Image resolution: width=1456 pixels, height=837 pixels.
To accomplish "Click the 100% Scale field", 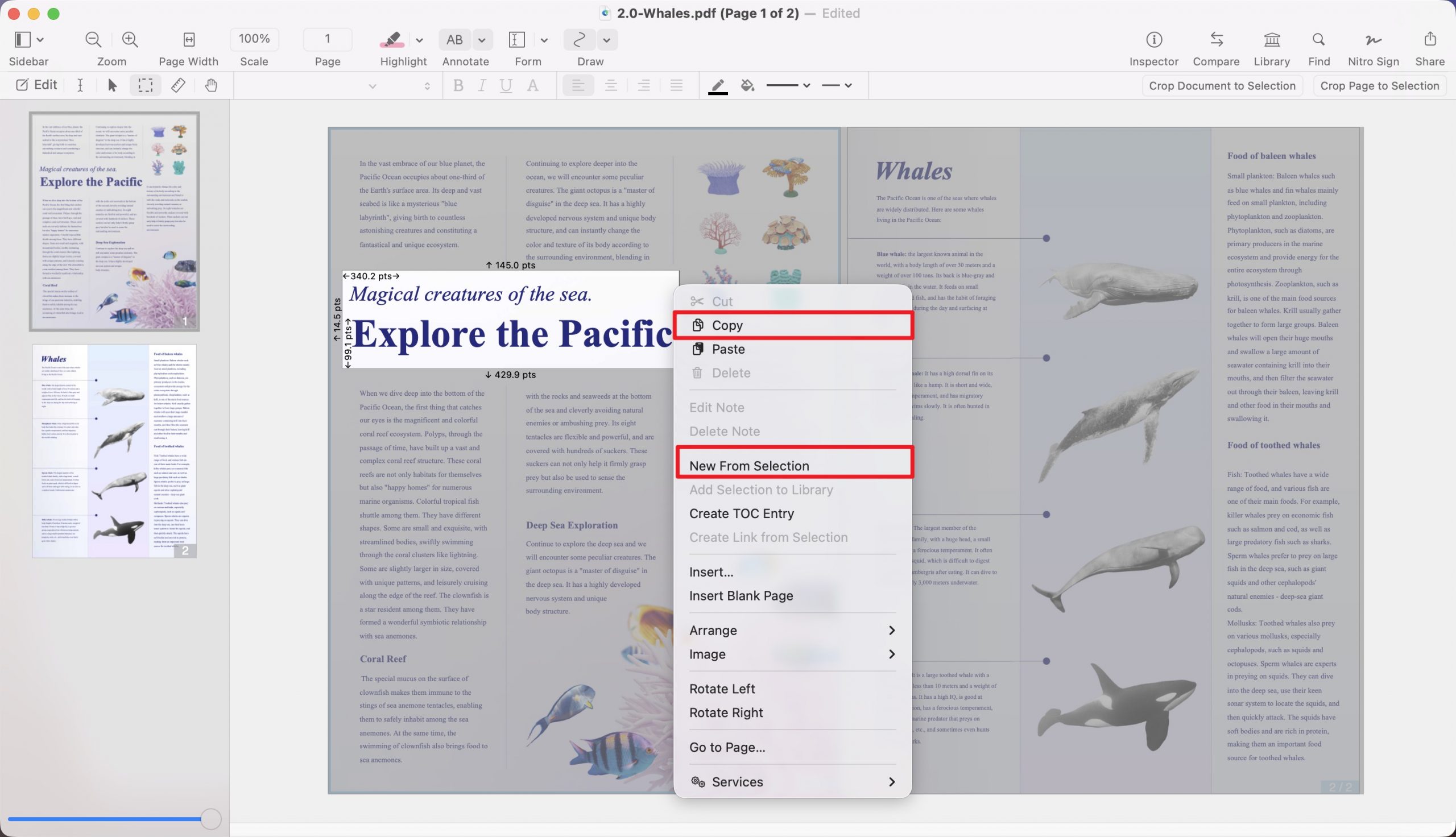I will click(254, 39).
